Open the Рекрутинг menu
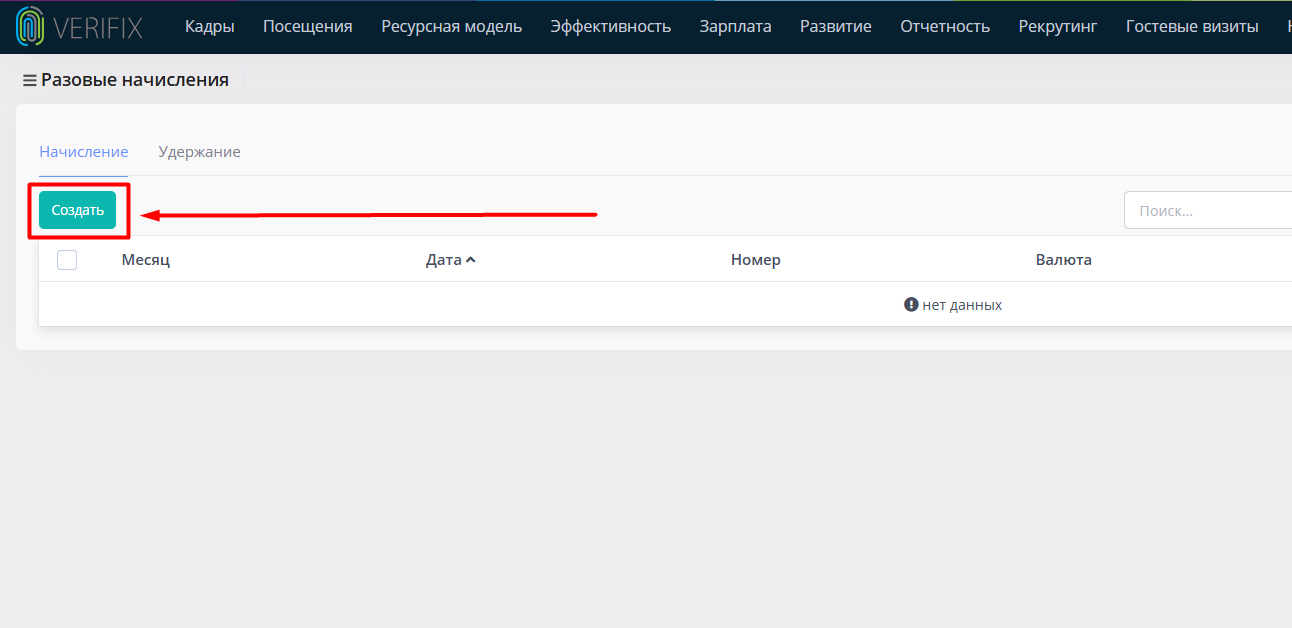Screen dimensions: 1292x628 [1058, 26]
